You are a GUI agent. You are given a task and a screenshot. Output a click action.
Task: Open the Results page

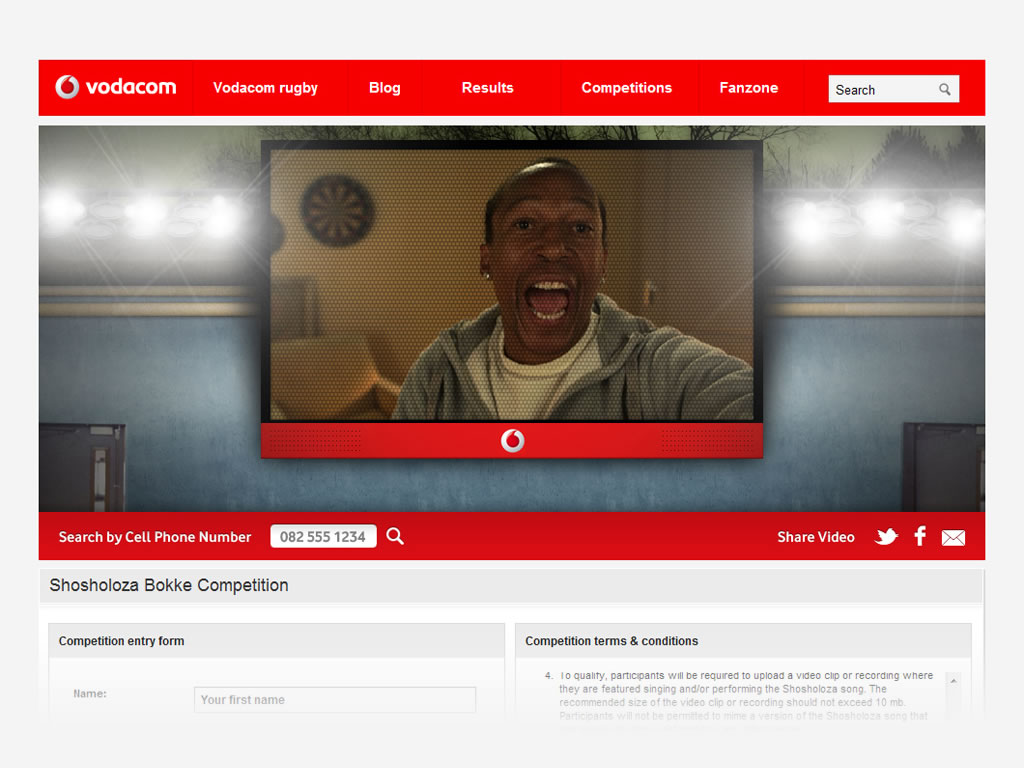(x=487, y=88)
